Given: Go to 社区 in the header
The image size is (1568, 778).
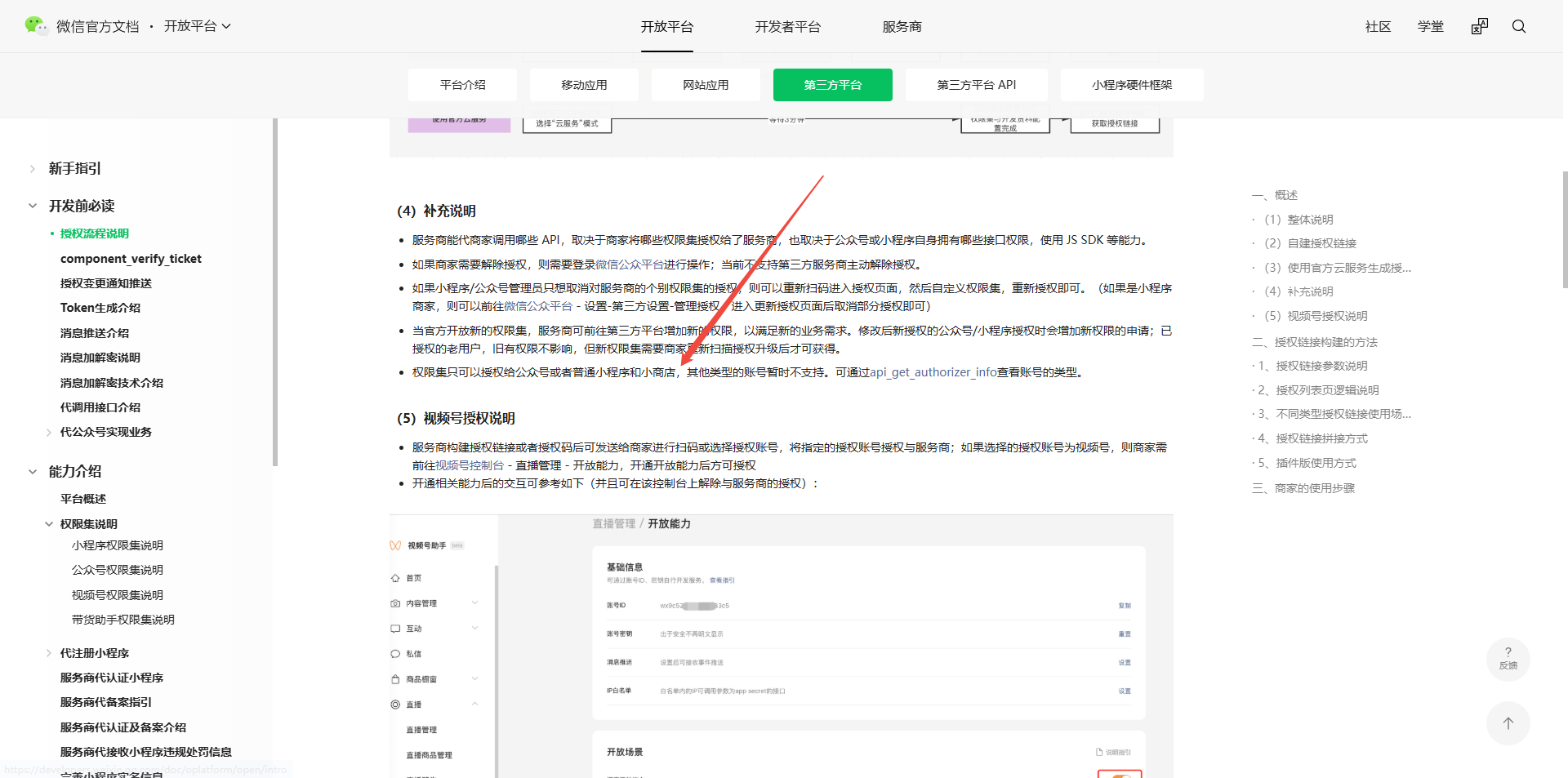Looking at the screenshot, I should click(x=1378, y=26).
